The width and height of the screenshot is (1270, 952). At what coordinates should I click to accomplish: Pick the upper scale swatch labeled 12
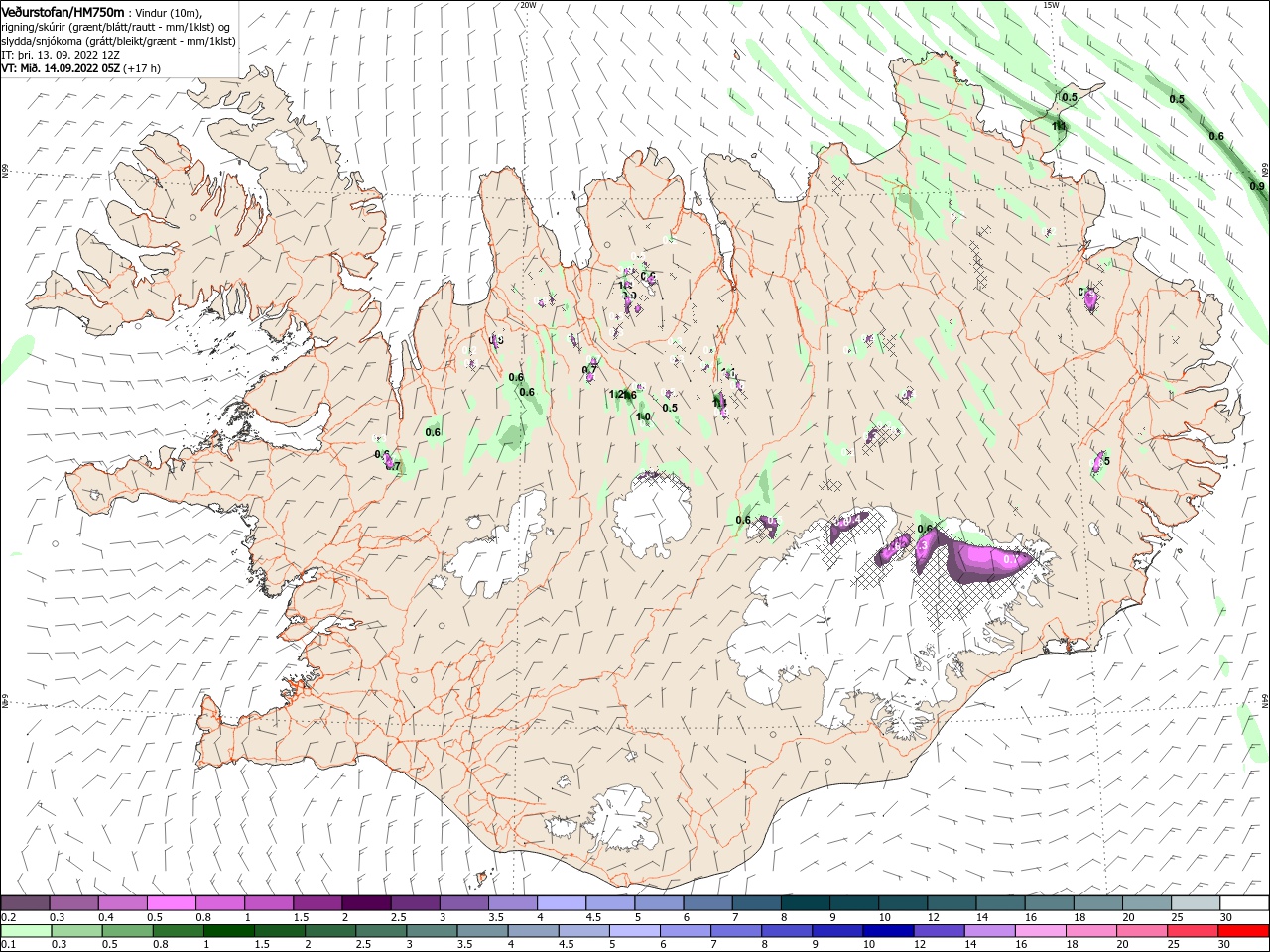[x=952, y=903]
